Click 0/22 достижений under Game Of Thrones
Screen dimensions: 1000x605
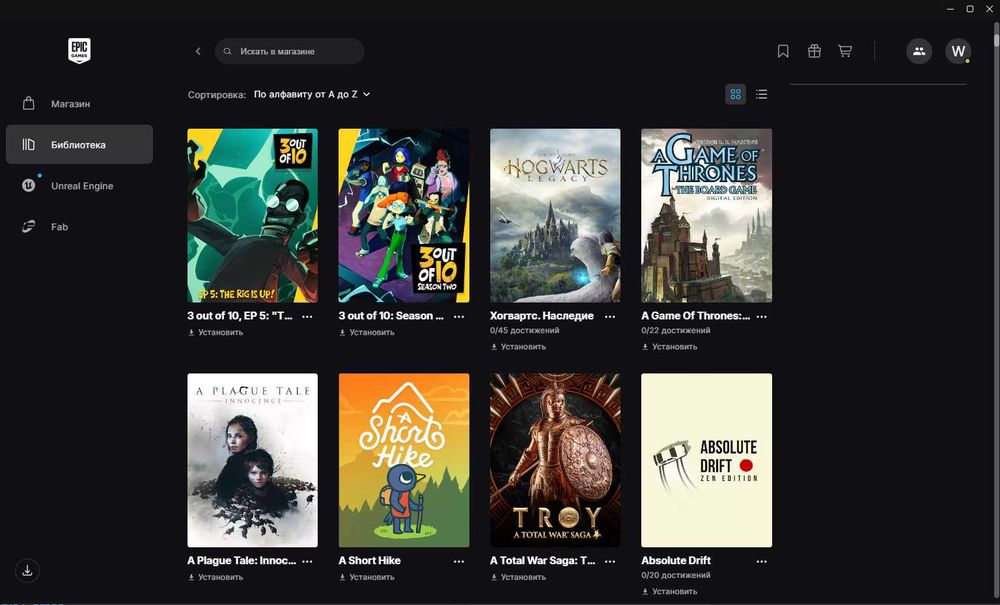[675, 330]
